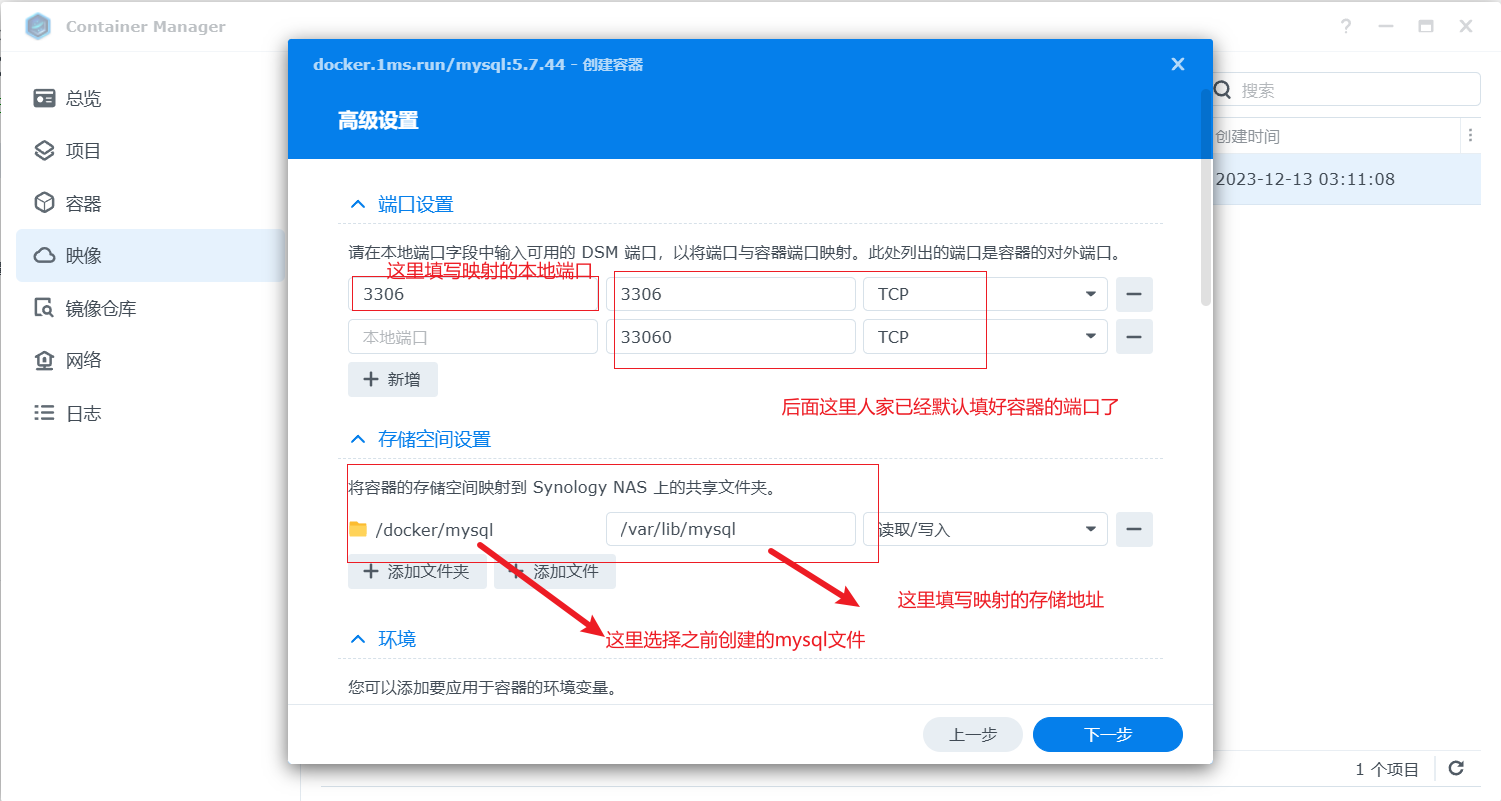Viewport: 1501px width, 801px height.
Task: Click the 镜像仓库 search-document icon
Action: [x=44, y=308]
